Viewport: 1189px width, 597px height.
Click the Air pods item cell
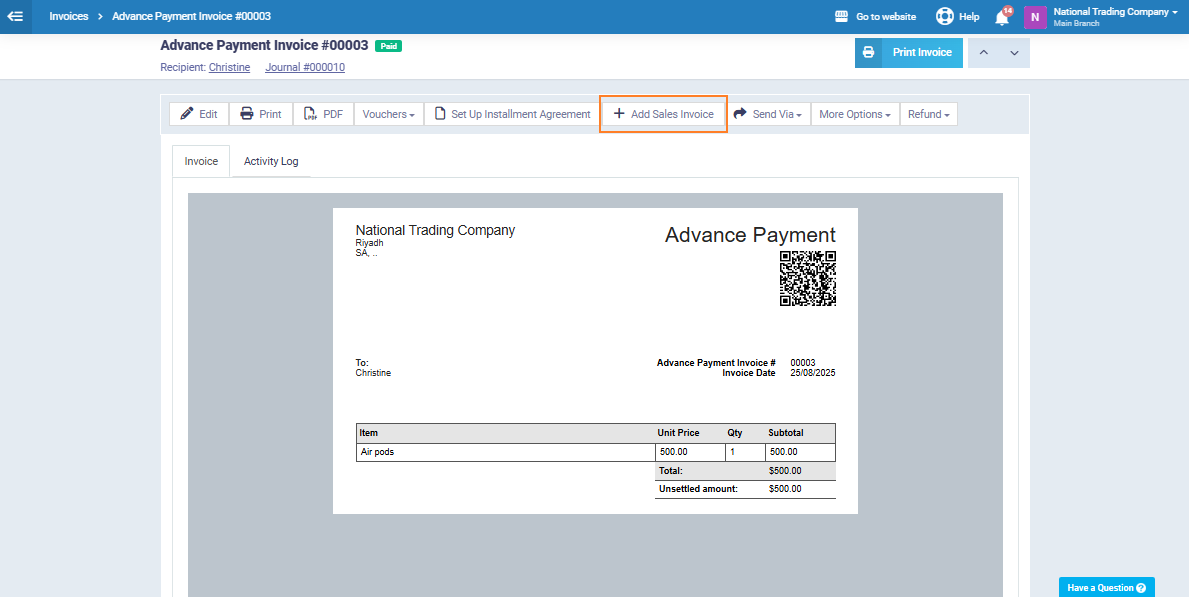point(505,452)
